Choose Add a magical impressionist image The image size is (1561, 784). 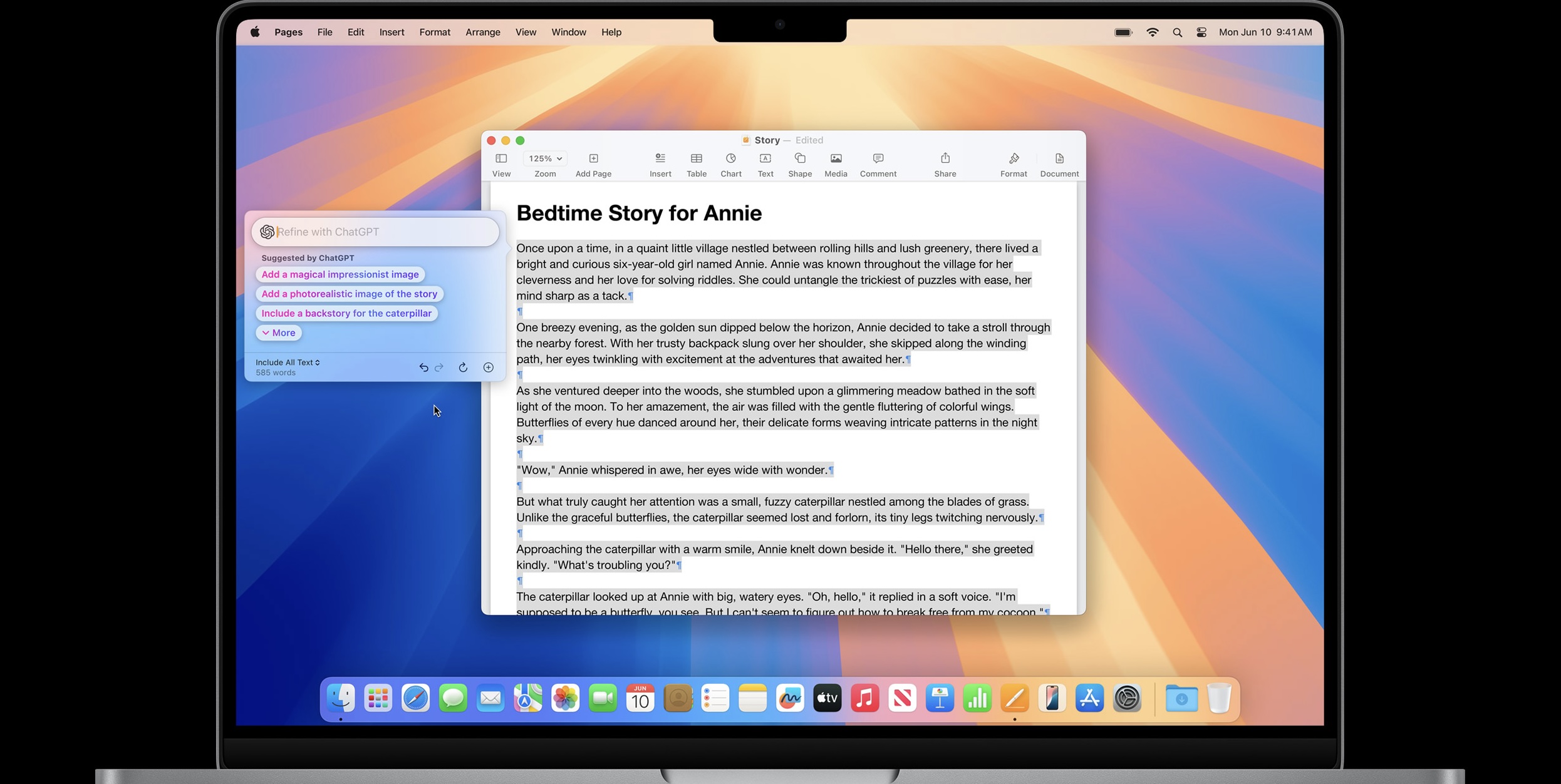point(340,275)
